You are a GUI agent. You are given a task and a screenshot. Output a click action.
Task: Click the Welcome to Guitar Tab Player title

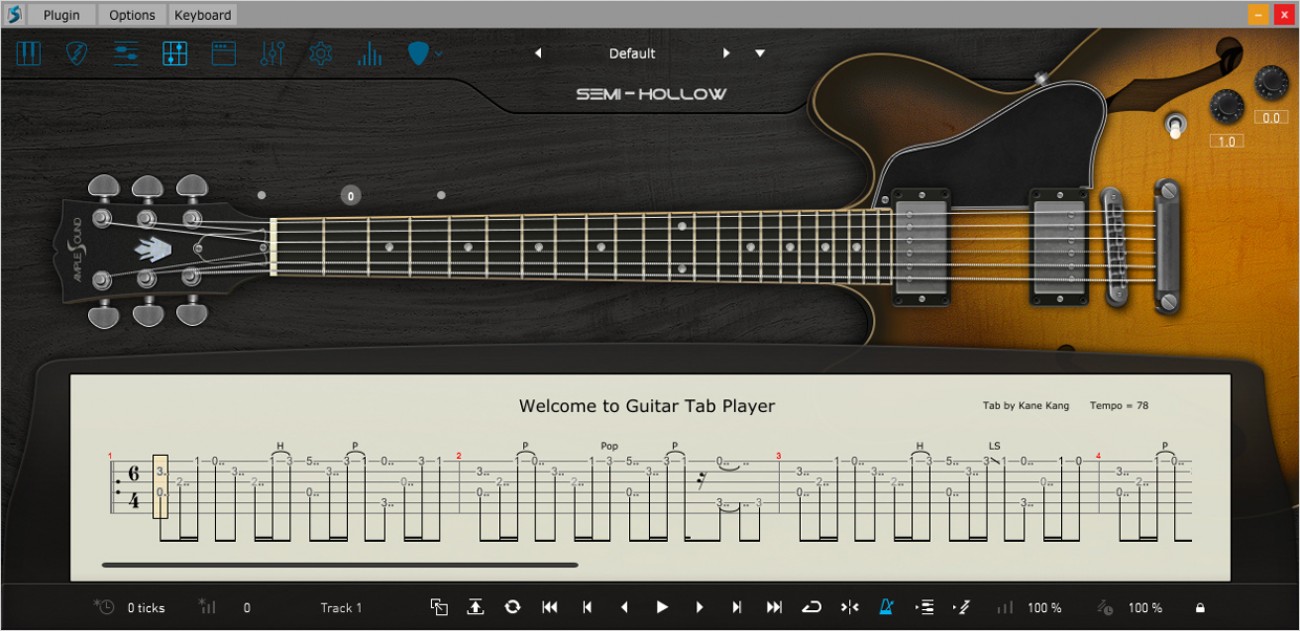click(x=647, y=406)
